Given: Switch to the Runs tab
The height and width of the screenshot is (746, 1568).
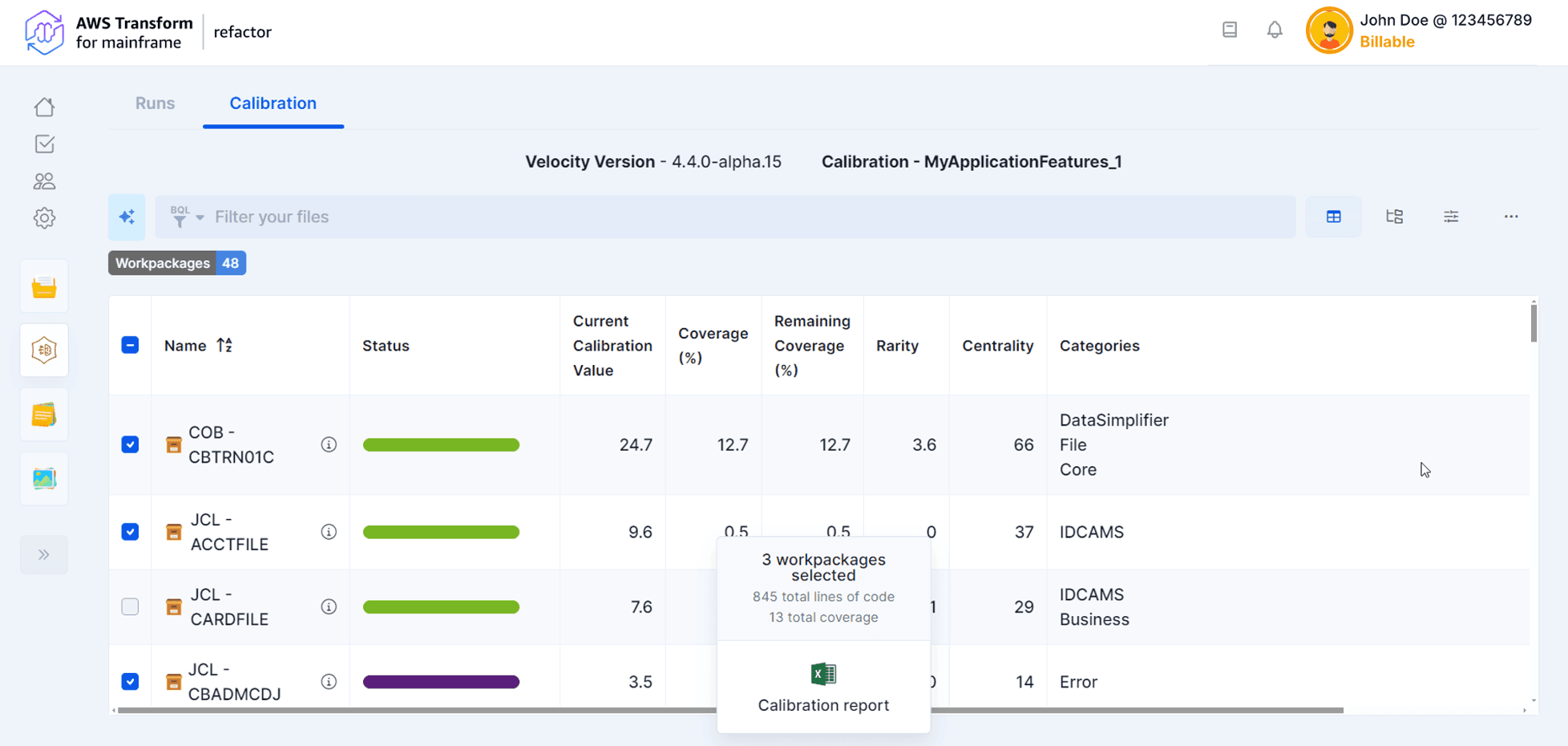Looking at the screenshot, I should (155, 103).
